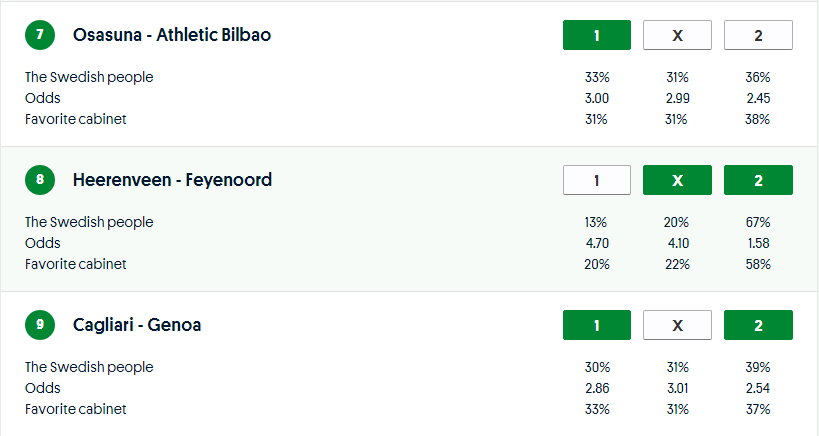The width and height of the screenshot is (819, 436).
Task: Click the Odds label under Heerenveen - Feyenoord
Action: tap(43, 243)
